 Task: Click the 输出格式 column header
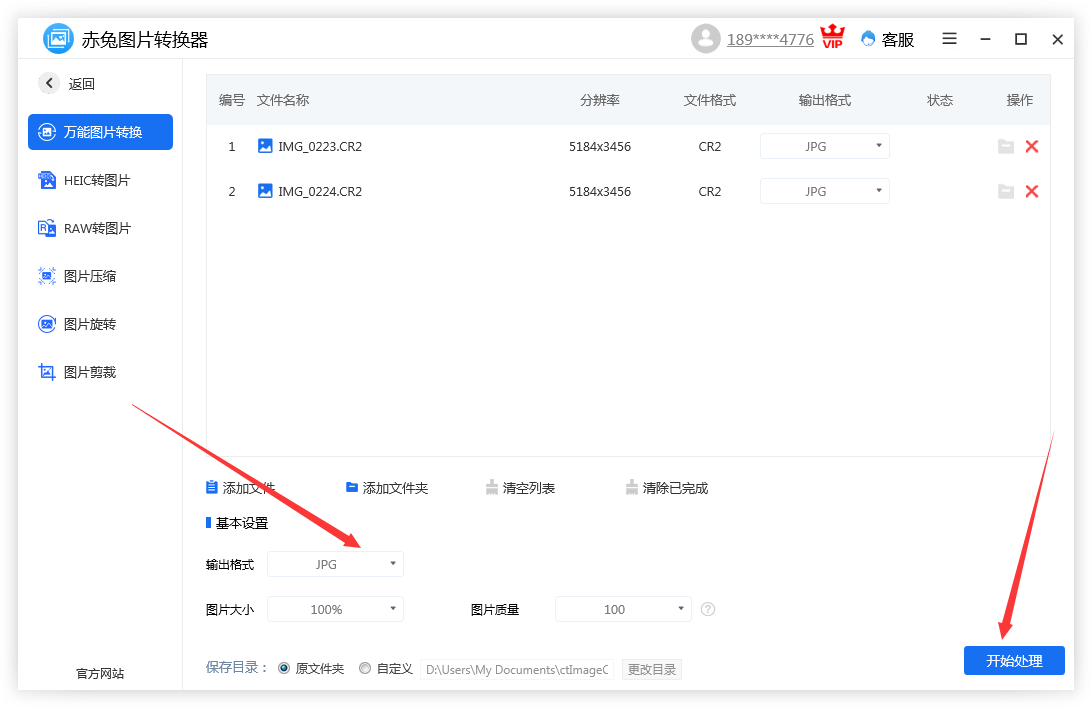(x=825, y=100)
